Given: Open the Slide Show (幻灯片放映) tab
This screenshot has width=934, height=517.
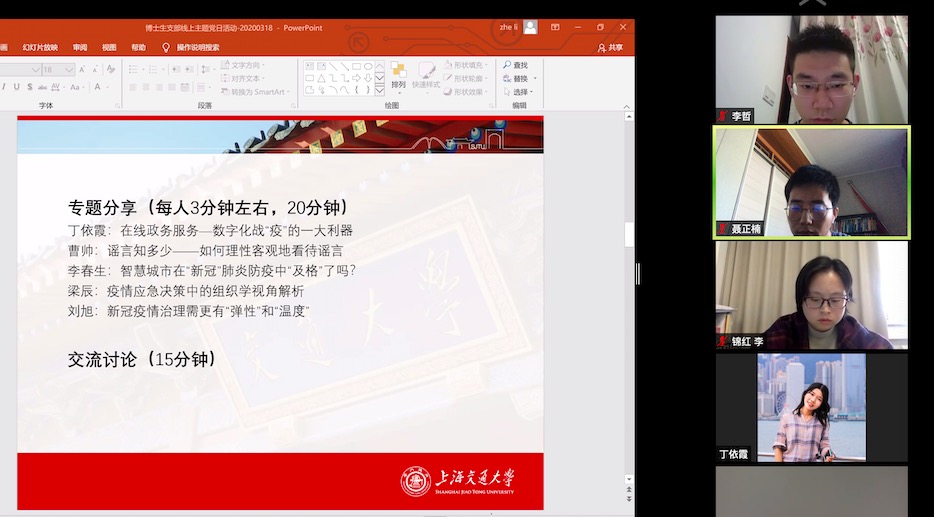Looking at the screenshot, I should pos(41,47).
